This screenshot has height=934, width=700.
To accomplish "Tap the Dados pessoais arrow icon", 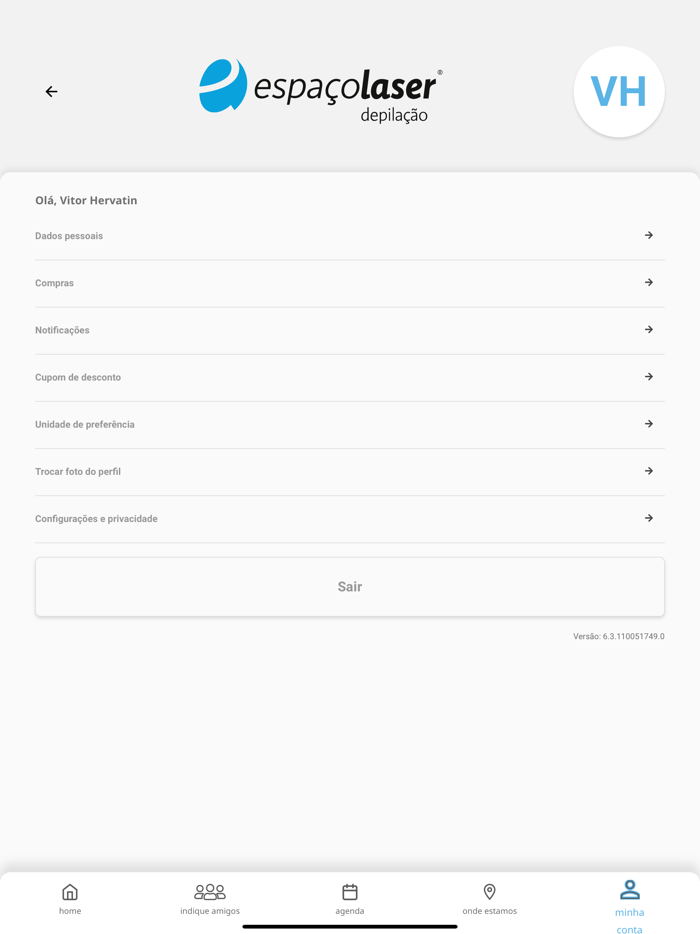I will pos(649,235).
